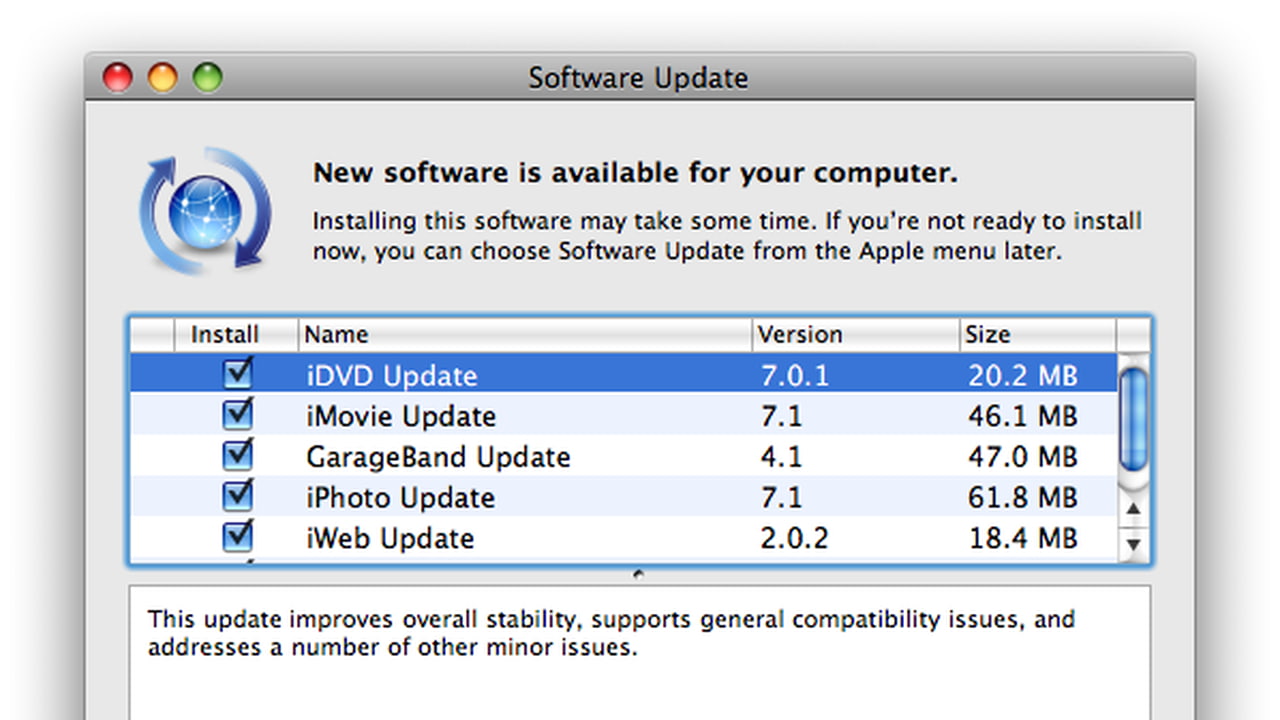Click the 61.8 MB size value
The height and width of the screenshot is (720, 1280).
pos(1022,498)
